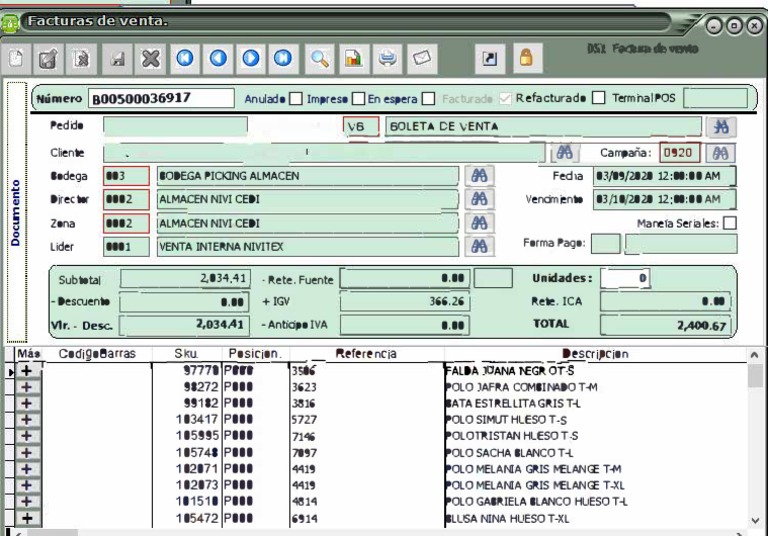The height and width of the screenshot is (536, 768).
Task: Toggle the En espera checkbox
Action: click(x=428, y=98)
